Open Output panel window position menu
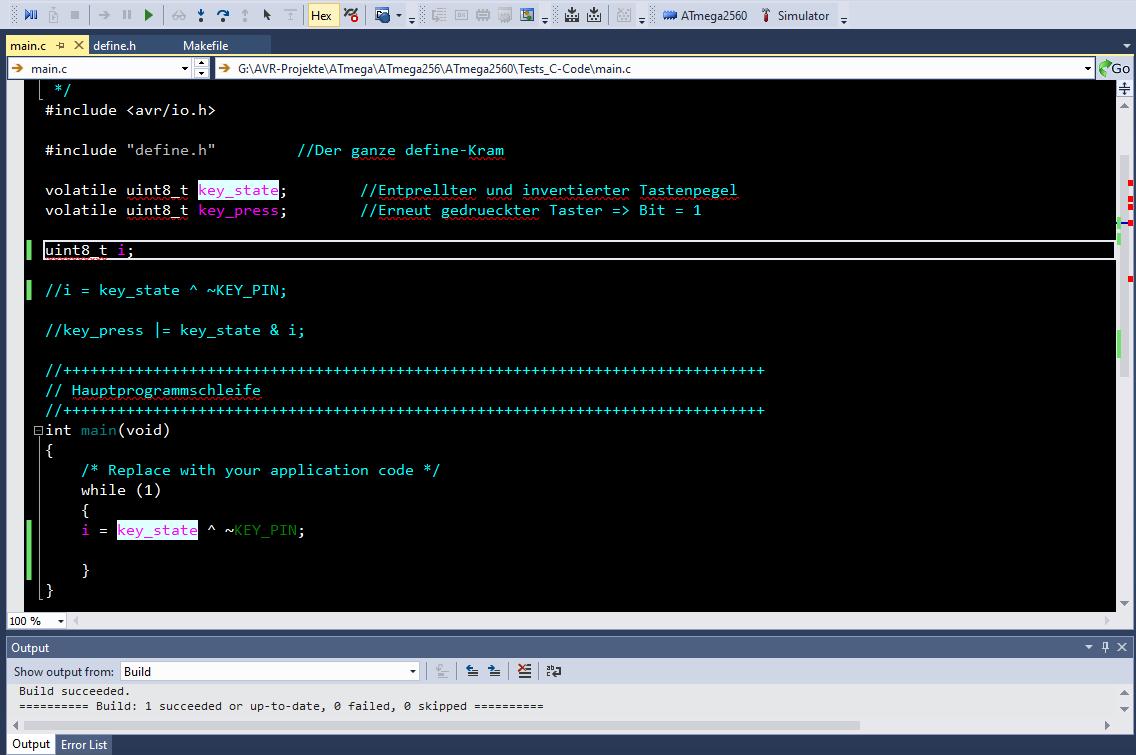The height and width of the screenshot is (755, 1136). pyautogui.click(x=1088, y=647)
